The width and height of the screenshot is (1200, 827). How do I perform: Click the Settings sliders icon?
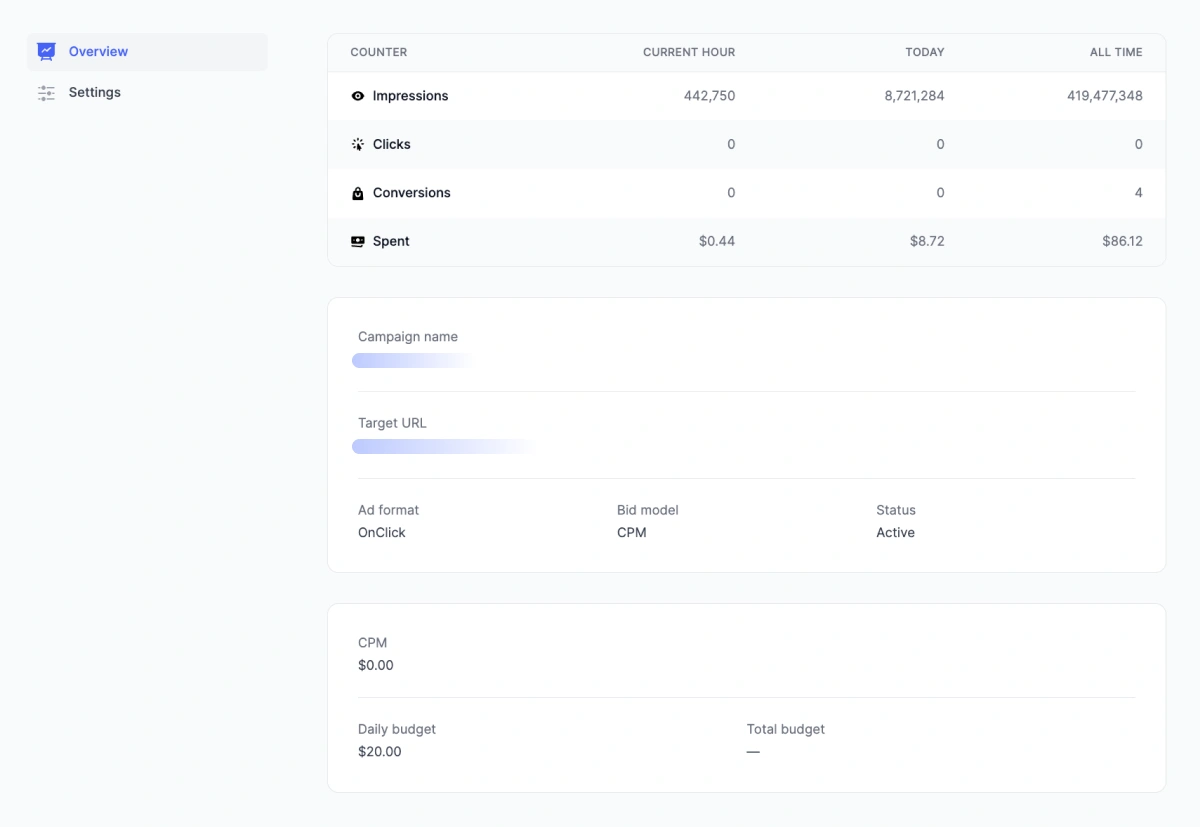click(46, 93)
